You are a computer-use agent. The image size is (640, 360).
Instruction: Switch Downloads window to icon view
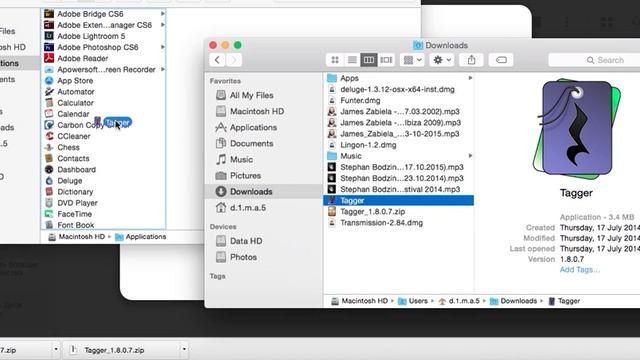pos(335,60)
